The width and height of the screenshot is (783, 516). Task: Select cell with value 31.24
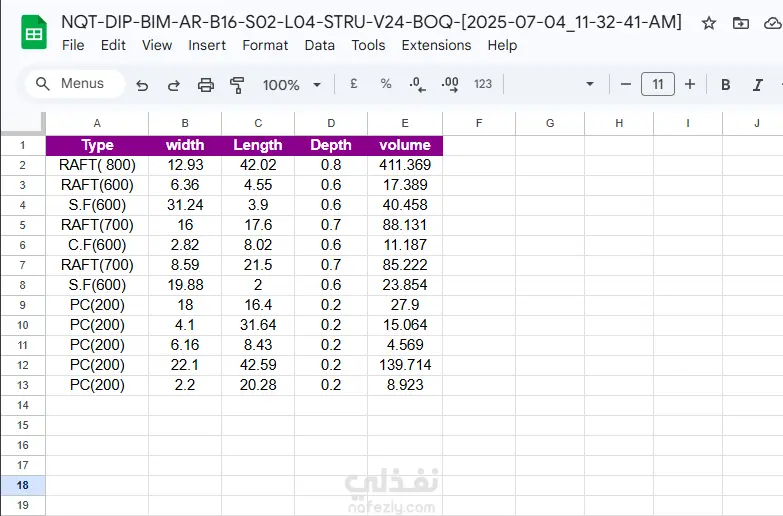coord(185,205)
